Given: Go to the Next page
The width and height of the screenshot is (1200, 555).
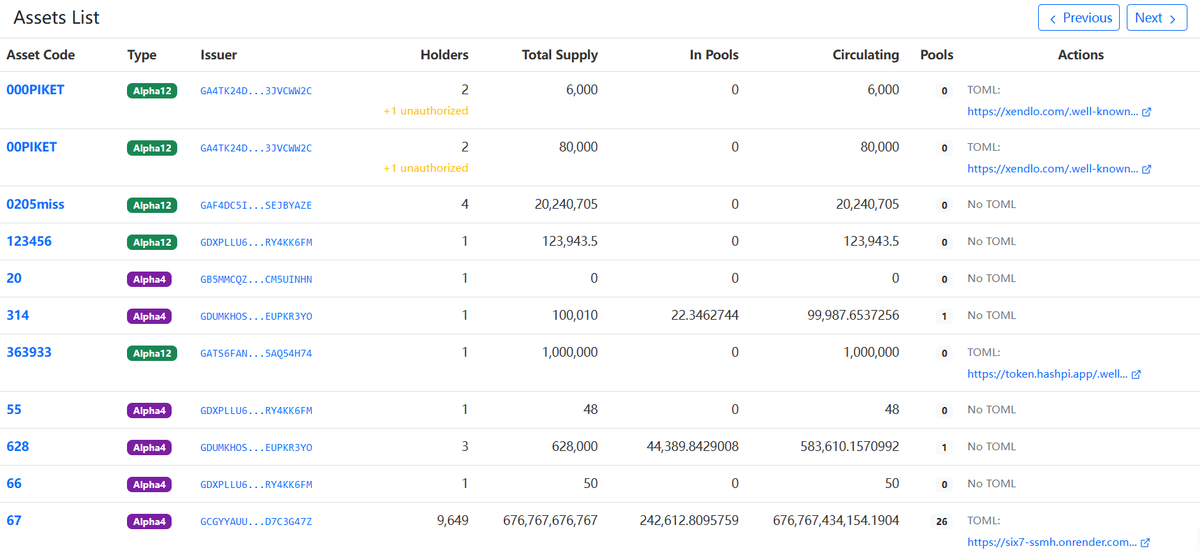Looking at the screenshot, I should (1157, 18).
